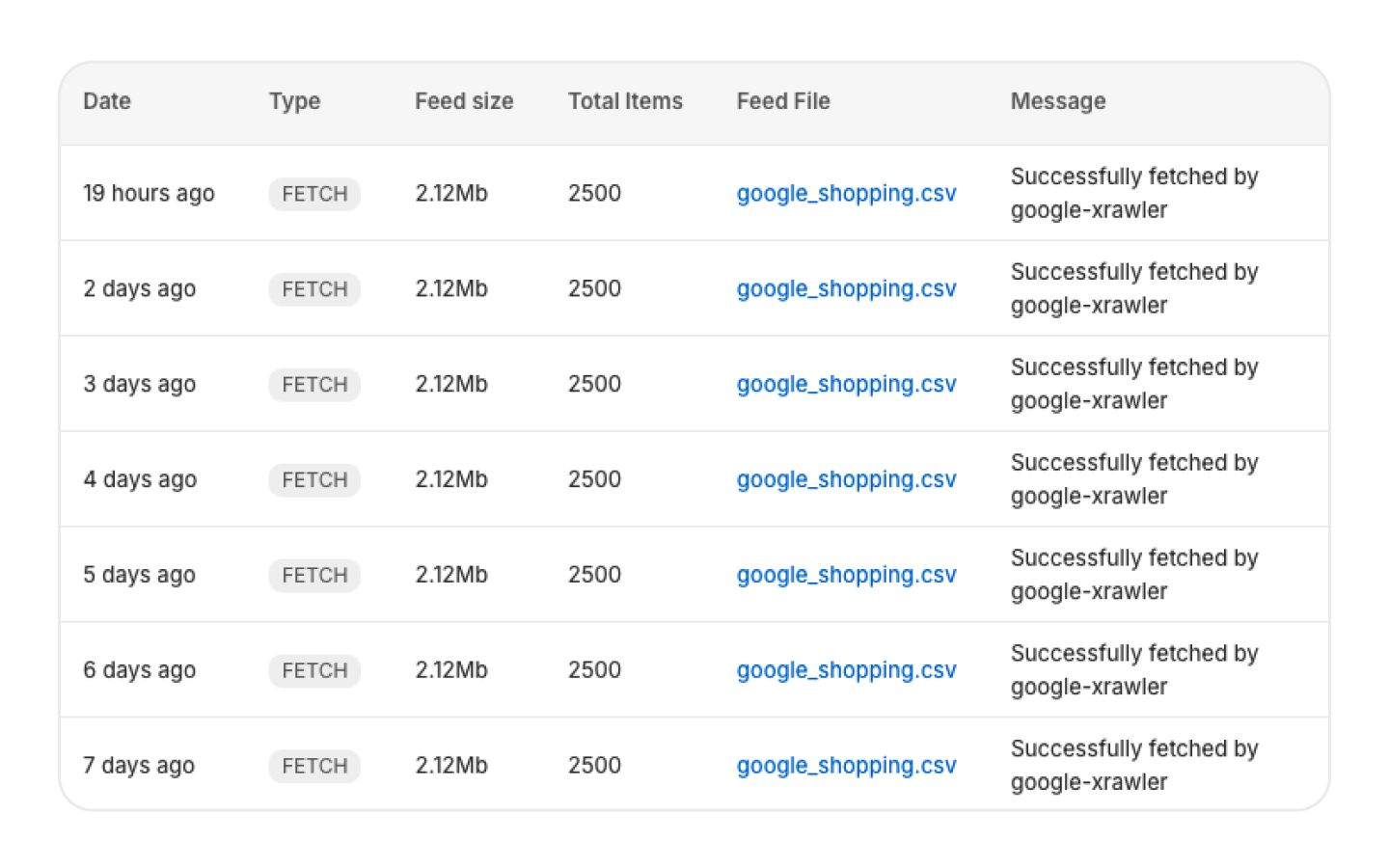The width and height of the screenshot is (1389, 868).
Task: Click 2.12Mb feed size in 5 days ago row
Action: click(x=451, y=575)
